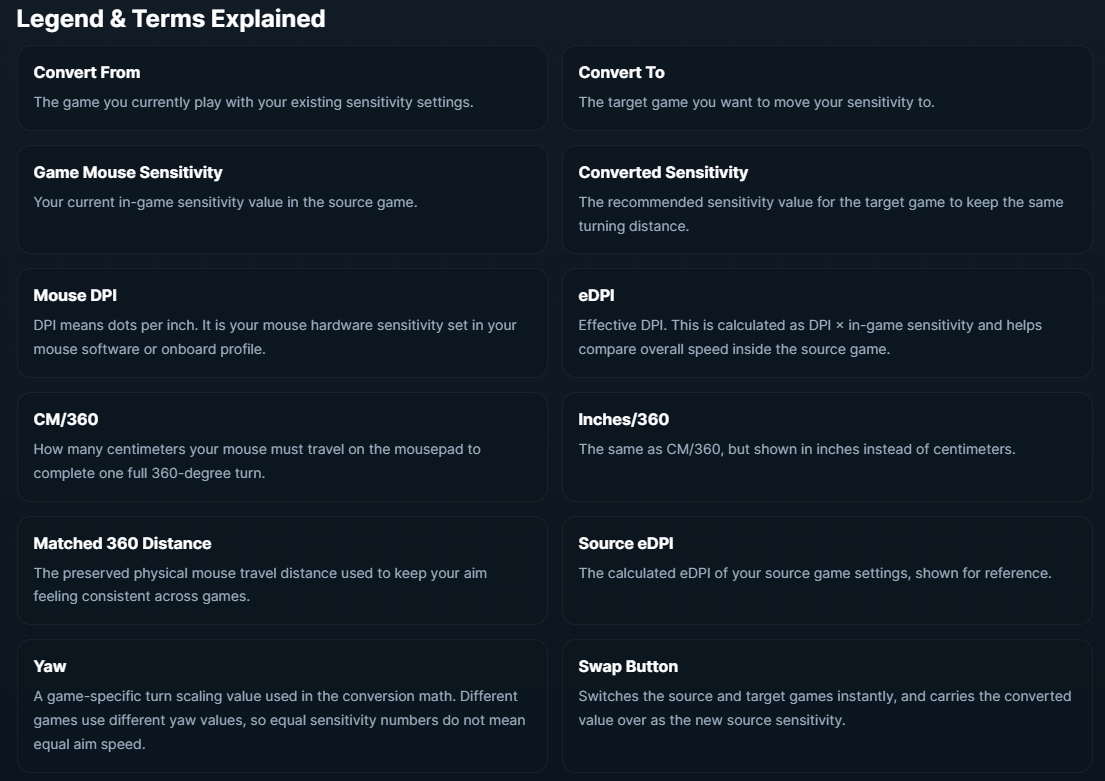Click the Mouse DPI description text
This screenshot has height=781, width=1105.
click(x=274, y=337)
